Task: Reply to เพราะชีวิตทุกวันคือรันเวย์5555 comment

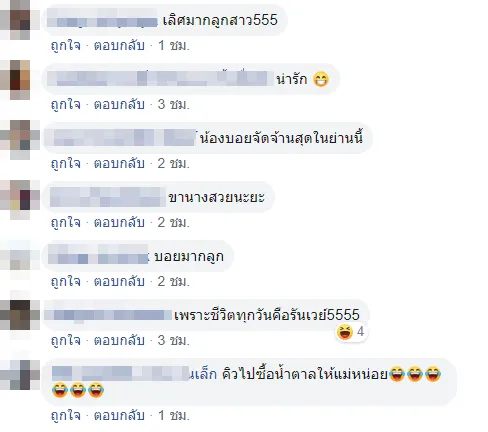Action: pos(119,340)
